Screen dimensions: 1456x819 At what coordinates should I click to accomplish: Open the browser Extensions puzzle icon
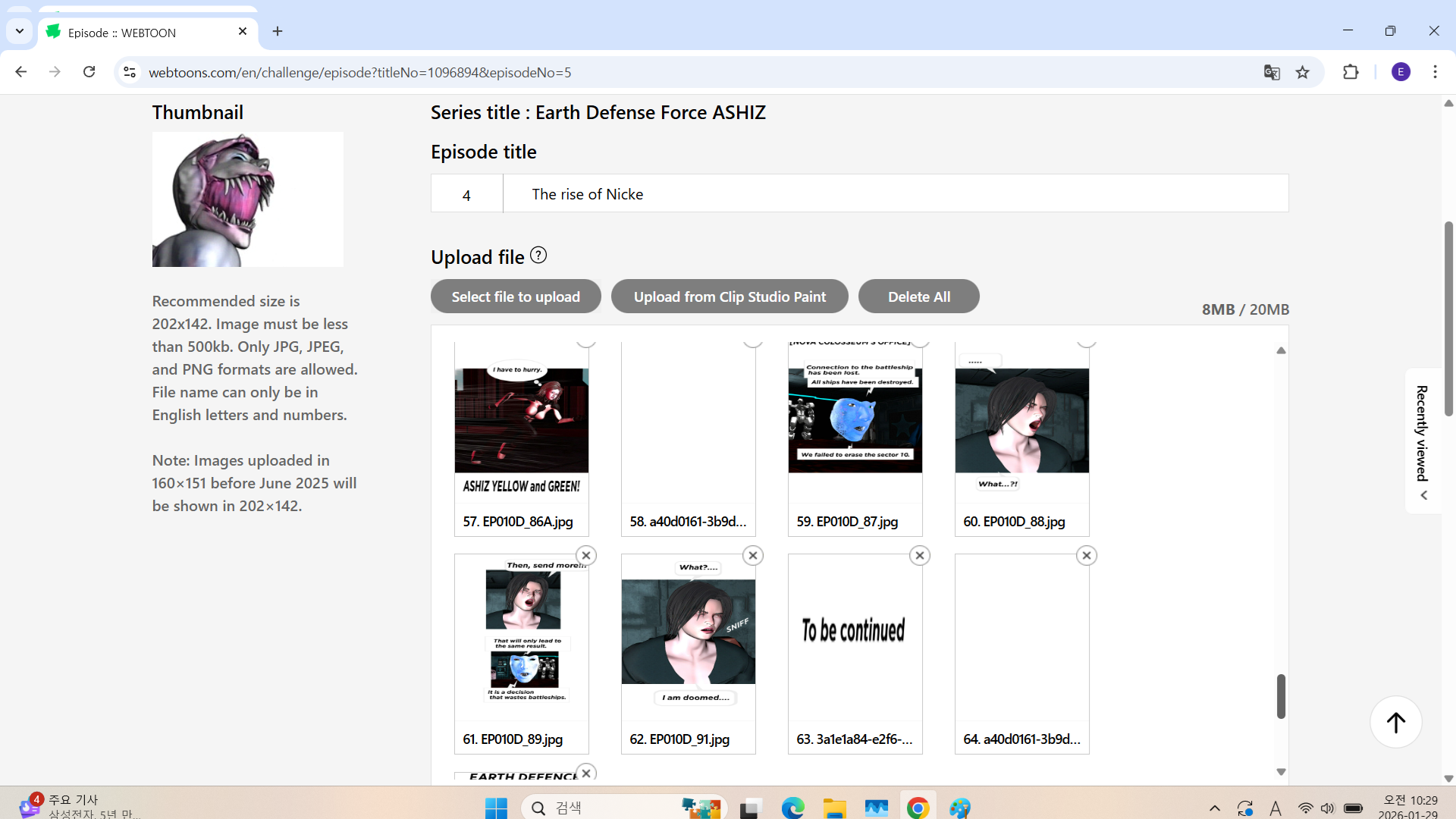1351,73
